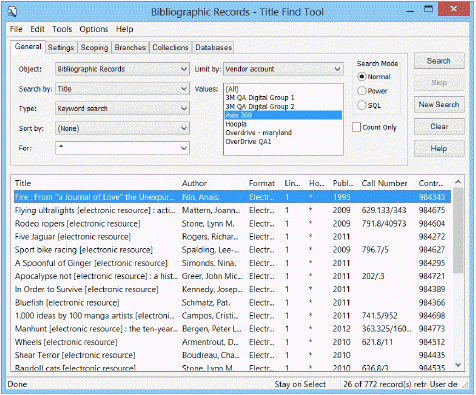Sort results by Format column header

[x=262, y=183]
